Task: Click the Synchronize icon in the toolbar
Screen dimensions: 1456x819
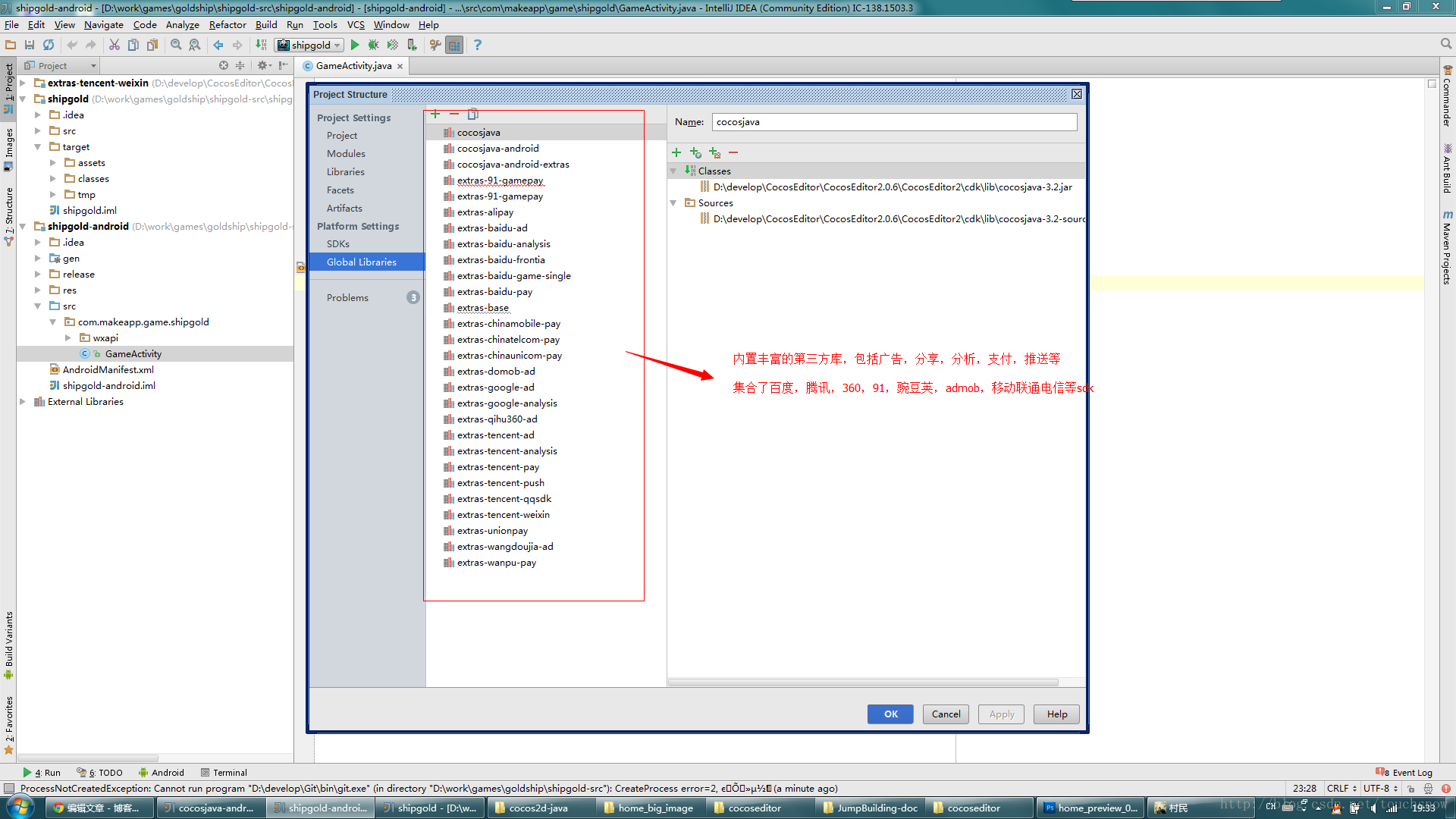Action: tap(49, 45)
